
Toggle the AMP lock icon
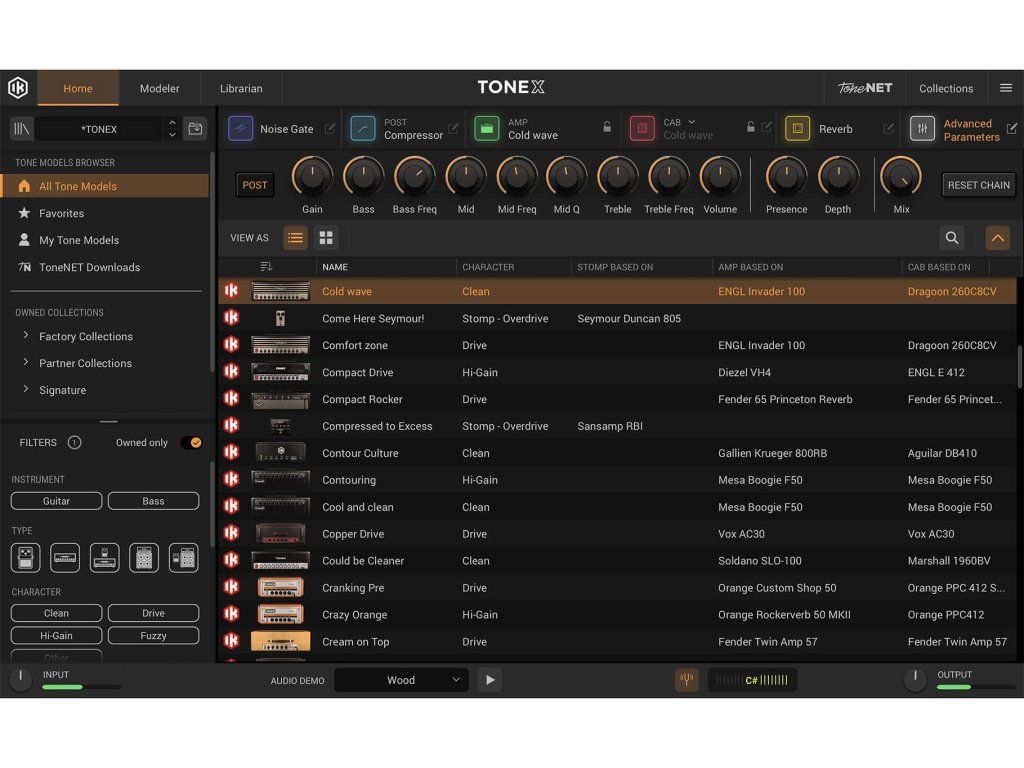coord(606,128)
